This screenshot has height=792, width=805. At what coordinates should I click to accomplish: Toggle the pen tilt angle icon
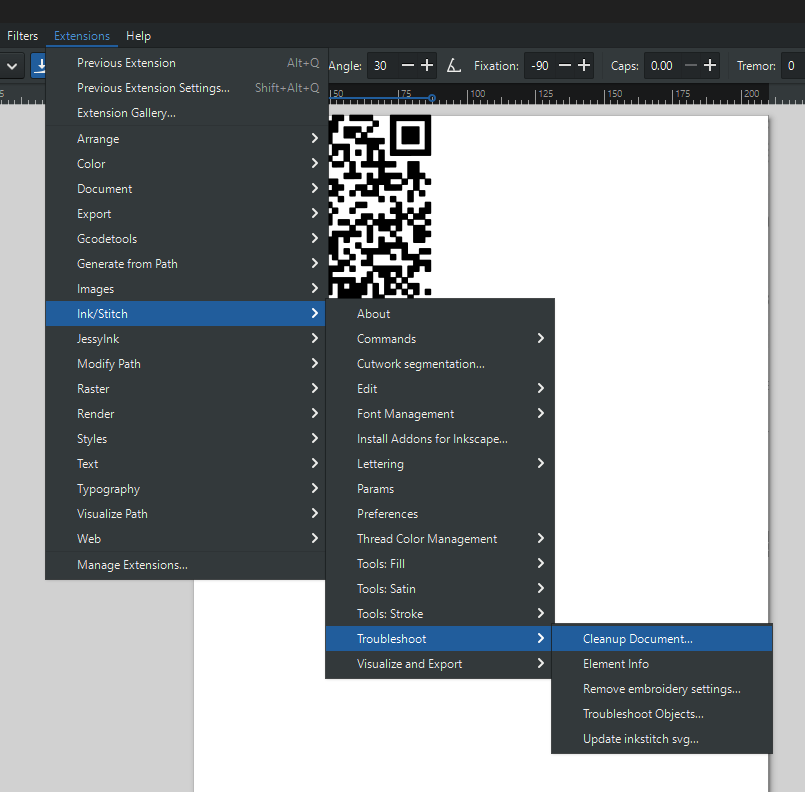[x=453, y=66]
